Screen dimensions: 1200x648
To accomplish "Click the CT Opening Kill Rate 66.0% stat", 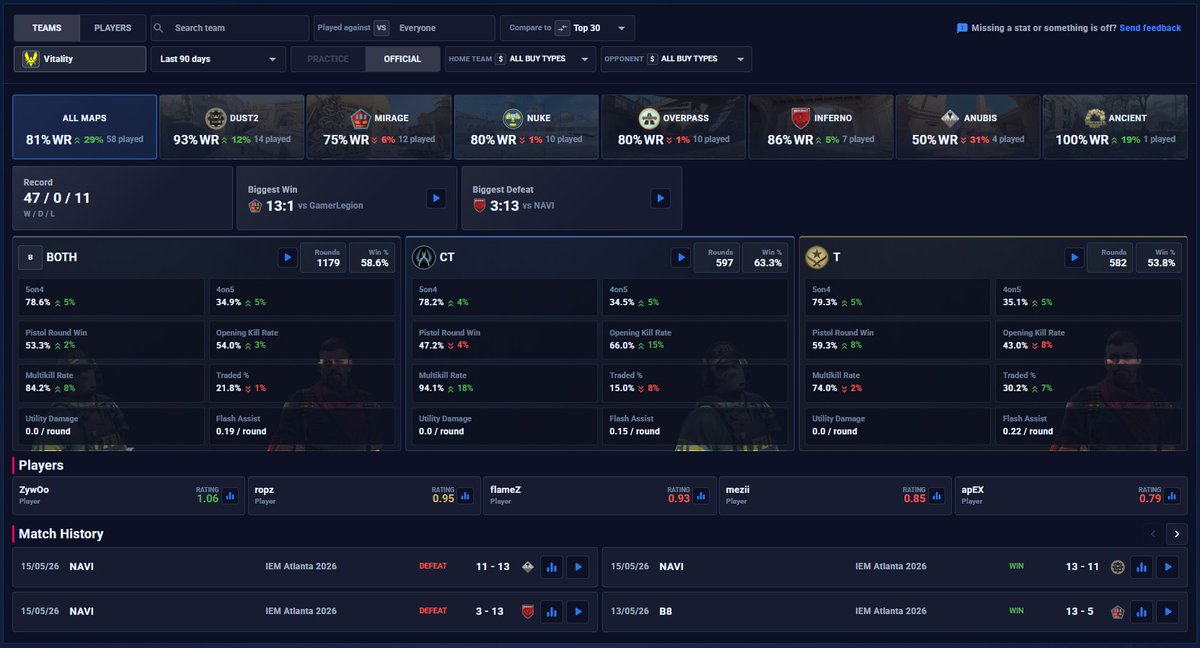I will point(696,339).
